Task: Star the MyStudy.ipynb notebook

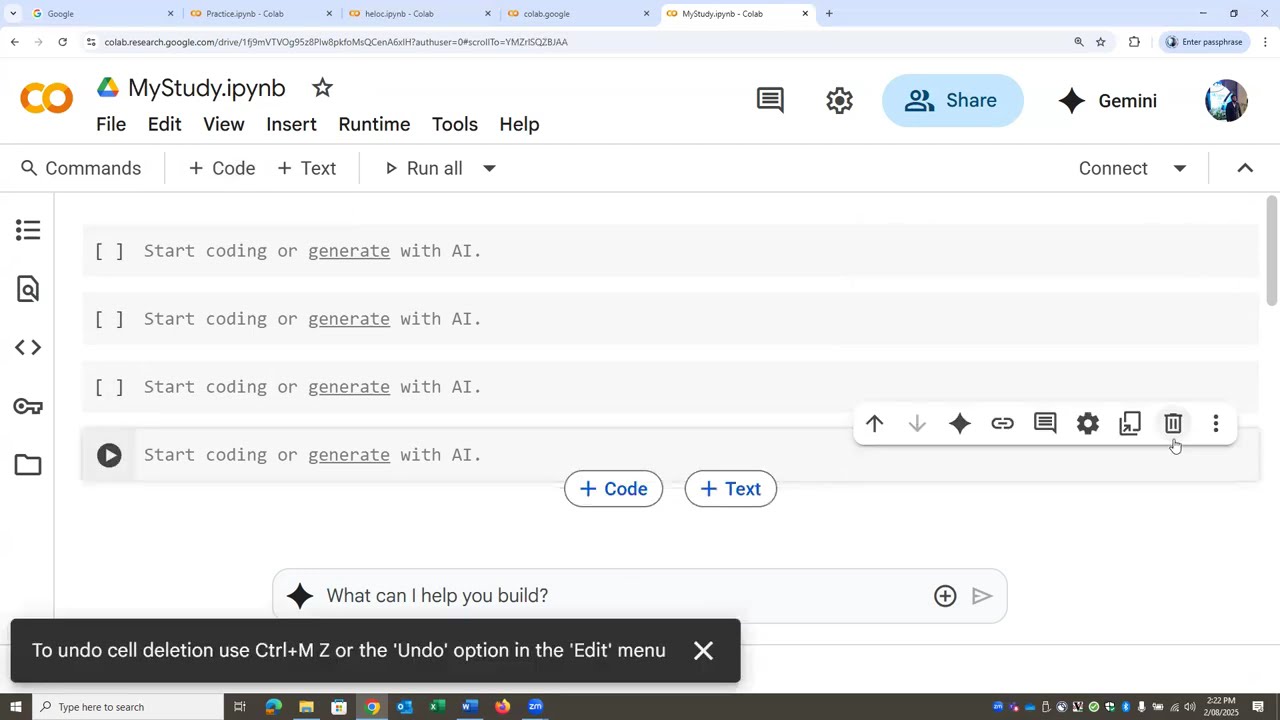Action: [x=322, y=88]
